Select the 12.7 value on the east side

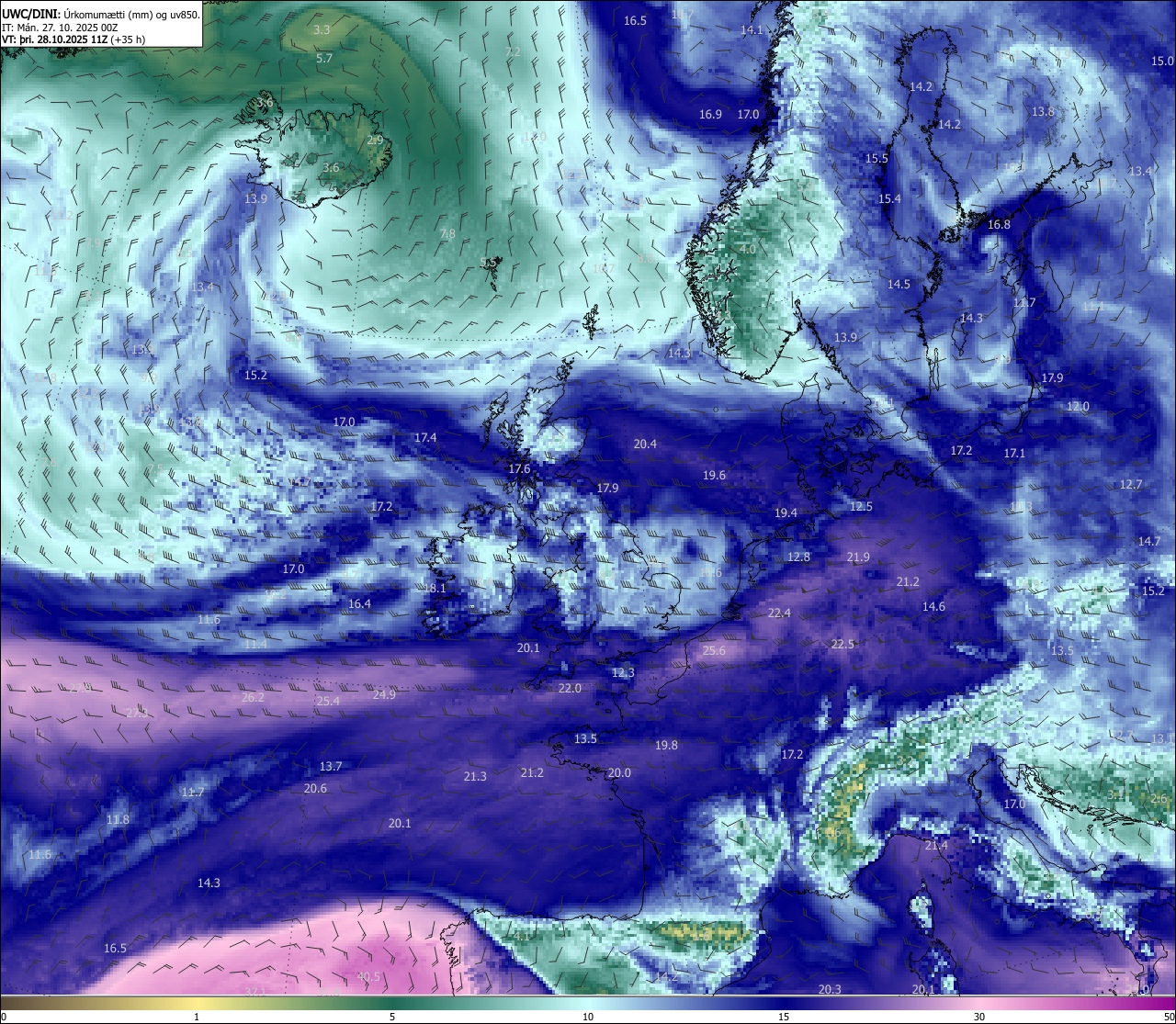[x=1131, y=485]
